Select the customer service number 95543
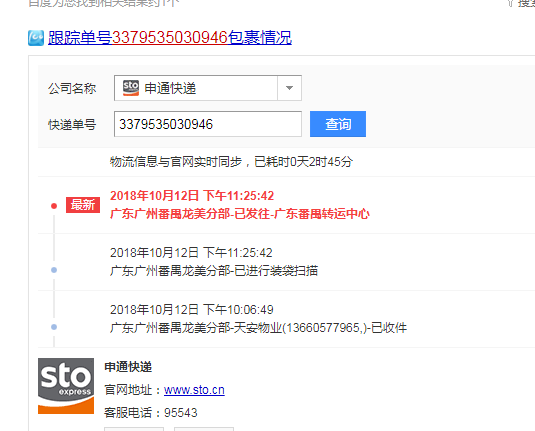Screen dimensions: 535x431 pos(181,413)
